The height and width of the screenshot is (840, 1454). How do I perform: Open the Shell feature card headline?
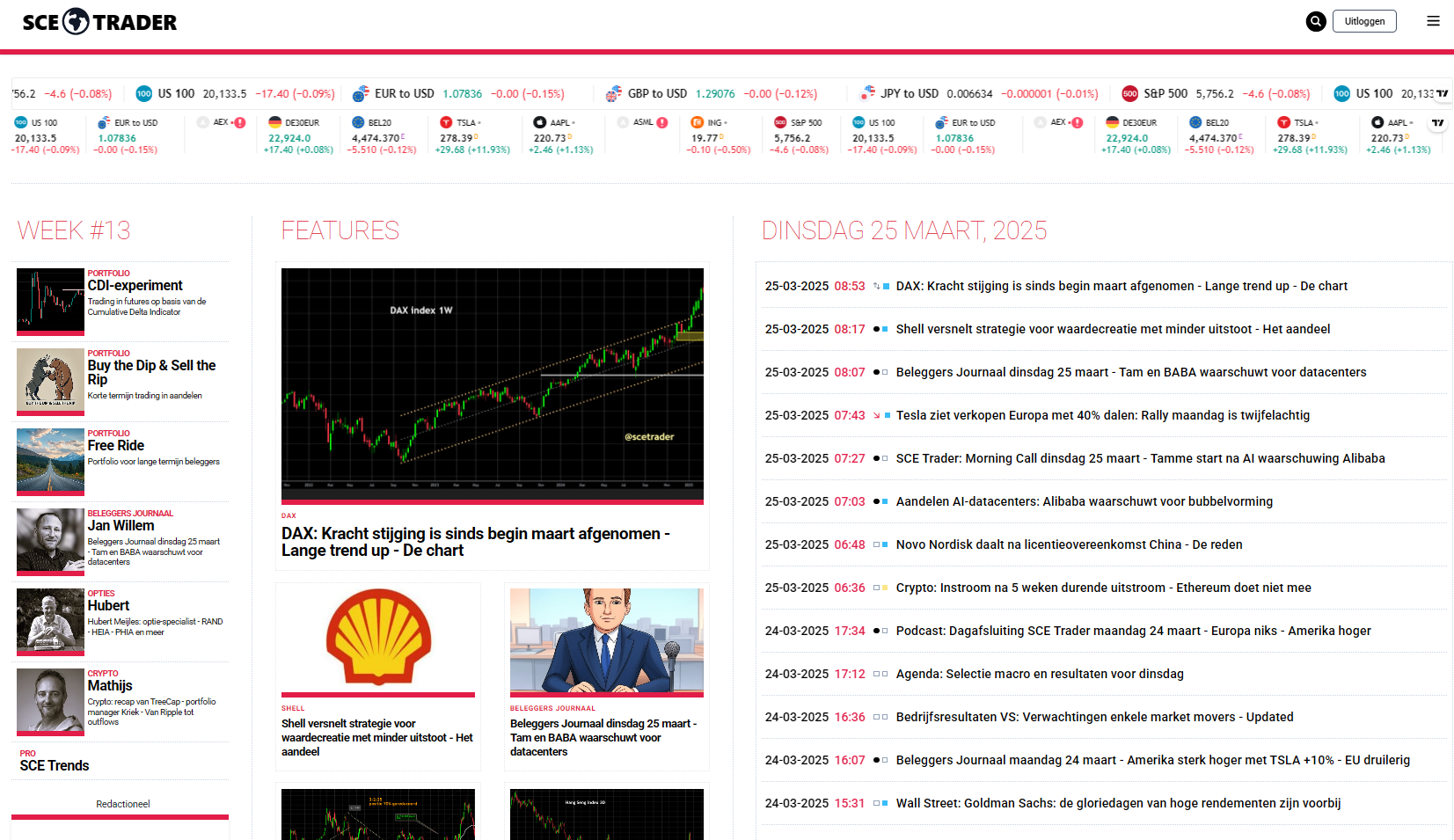click(377, 738)
